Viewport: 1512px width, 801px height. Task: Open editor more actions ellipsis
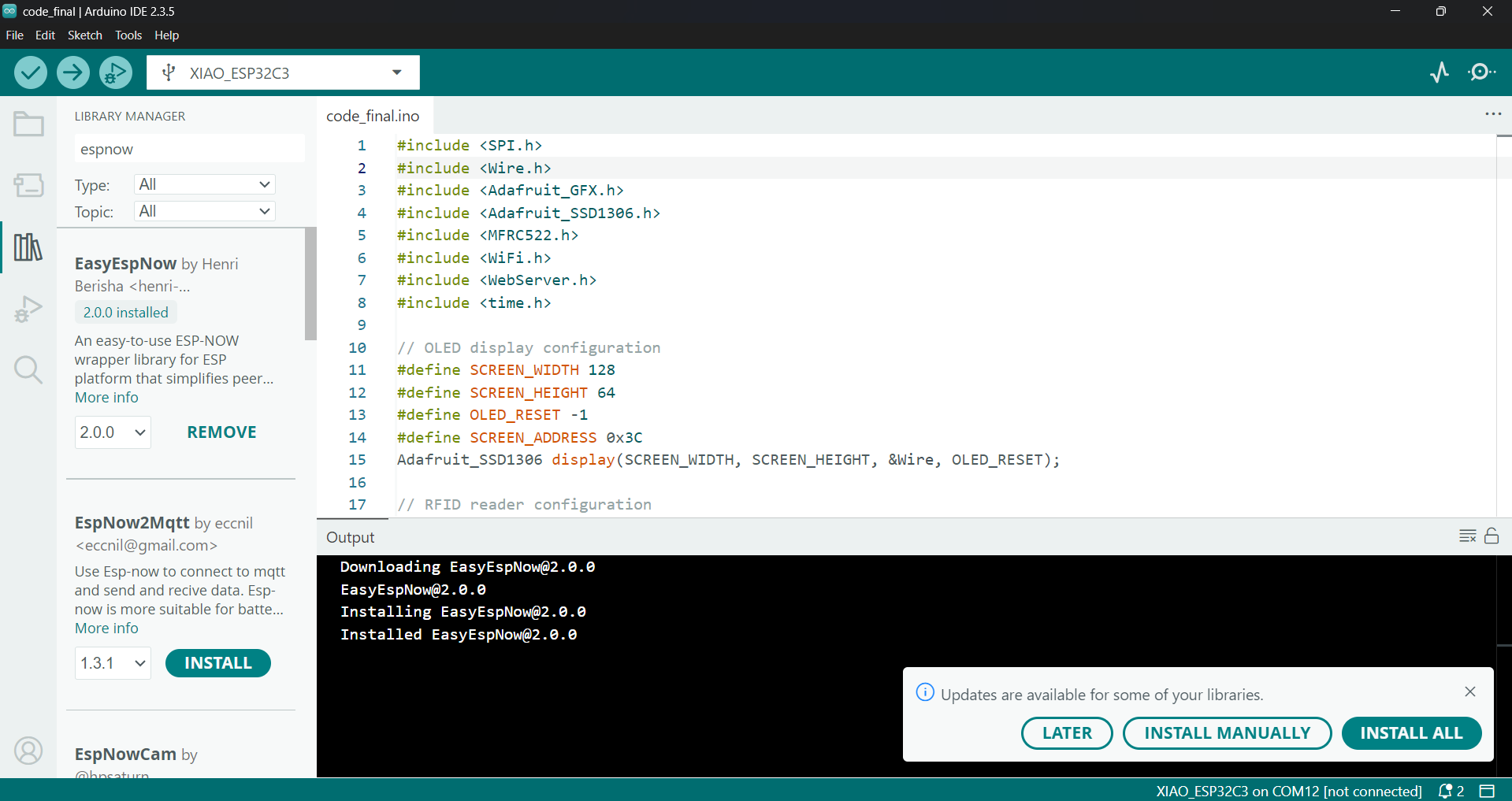coord(1493,114)
